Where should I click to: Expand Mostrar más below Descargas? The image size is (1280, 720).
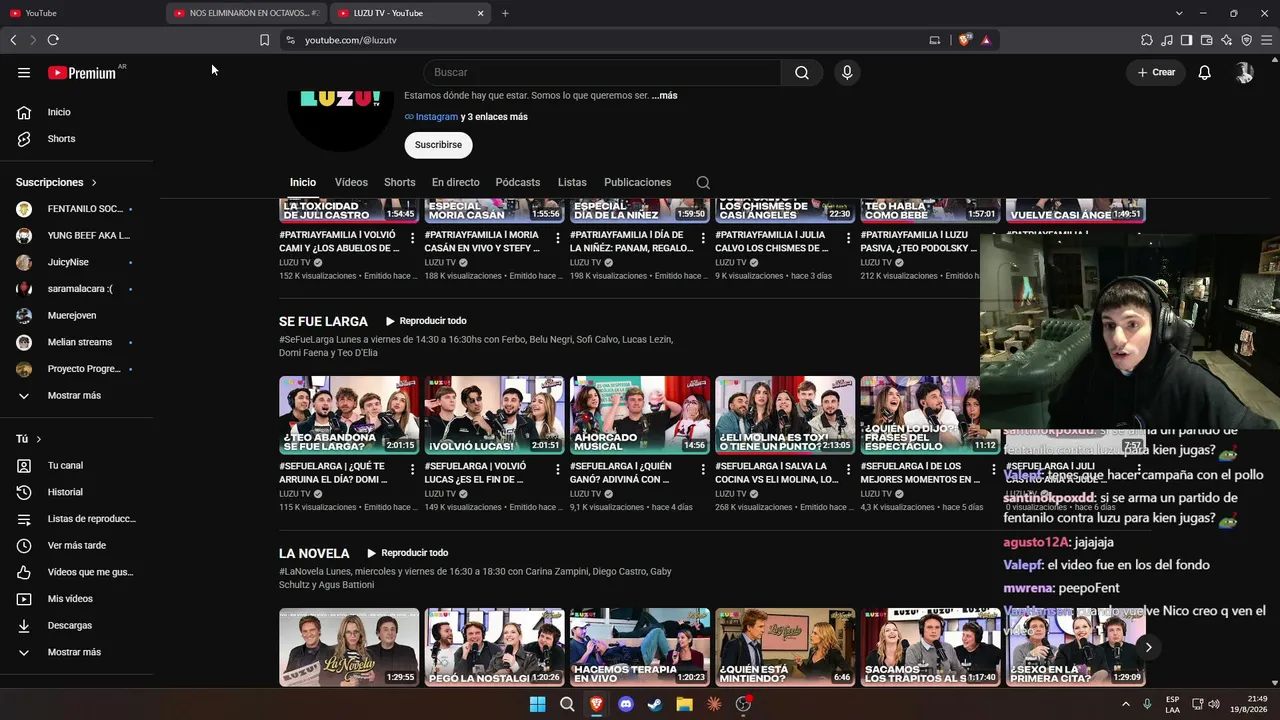pos(76,652)
